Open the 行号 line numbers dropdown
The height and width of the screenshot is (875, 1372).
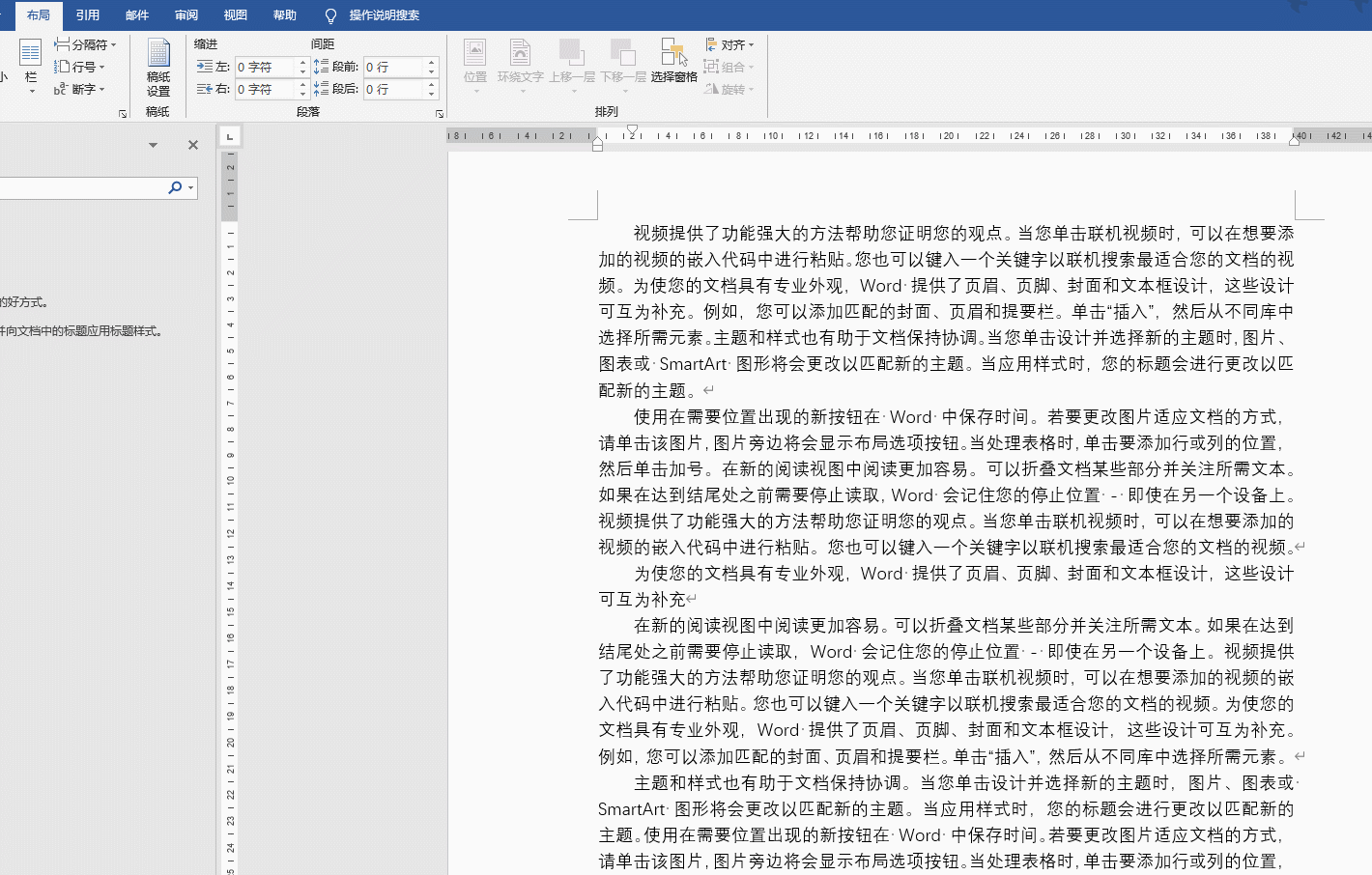click(x=79, y=67)
